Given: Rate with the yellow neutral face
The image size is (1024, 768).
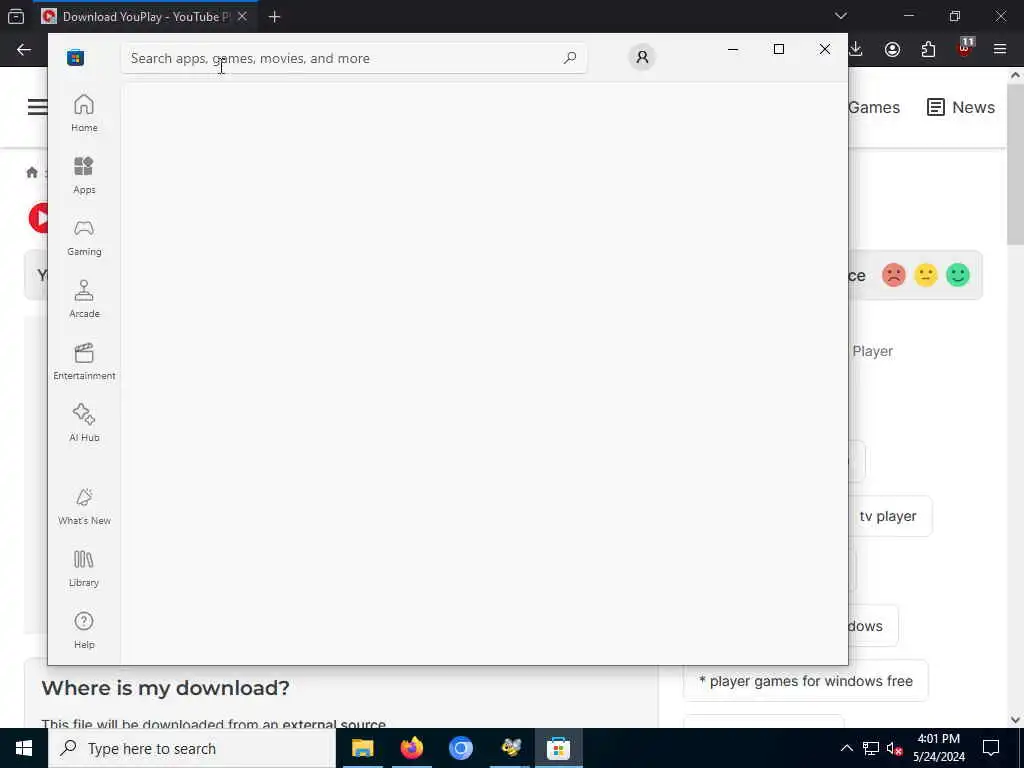Looking at the screenshot, I should coord(925,275).
